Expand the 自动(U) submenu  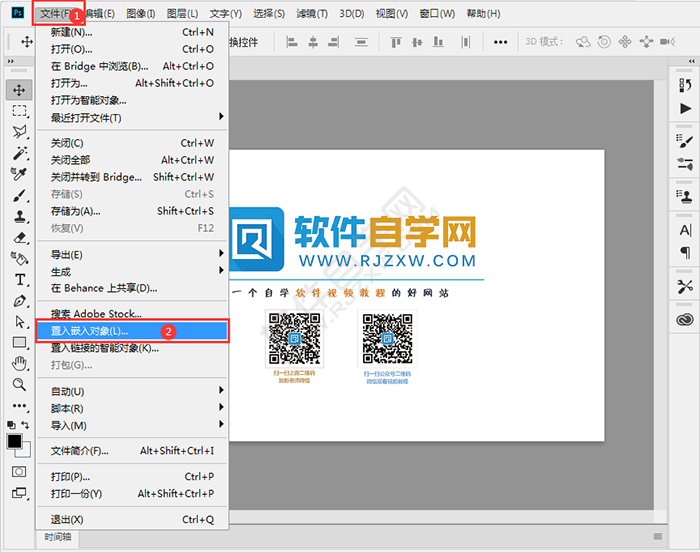130,391
